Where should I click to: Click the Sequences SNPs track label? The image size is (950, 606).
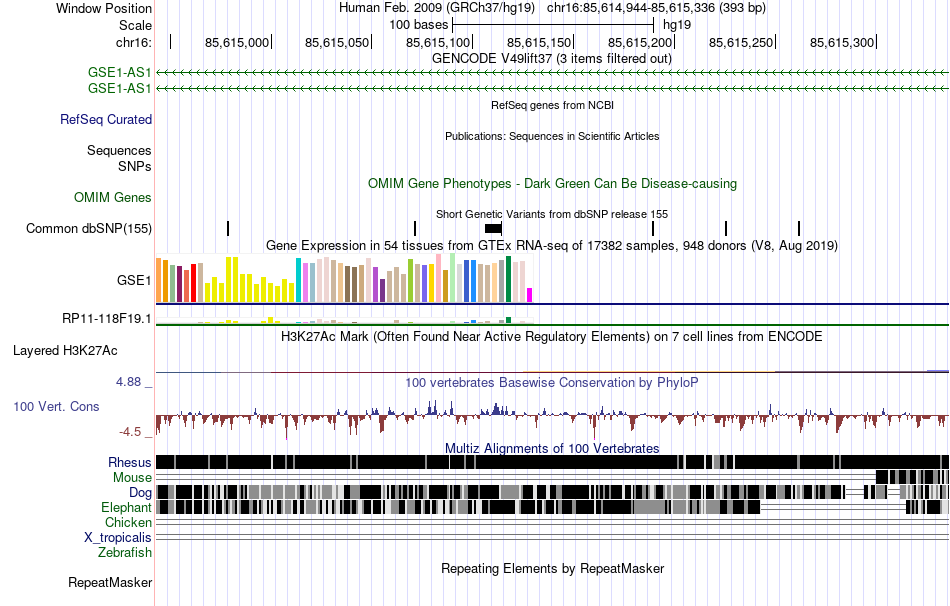coord(119,158)
